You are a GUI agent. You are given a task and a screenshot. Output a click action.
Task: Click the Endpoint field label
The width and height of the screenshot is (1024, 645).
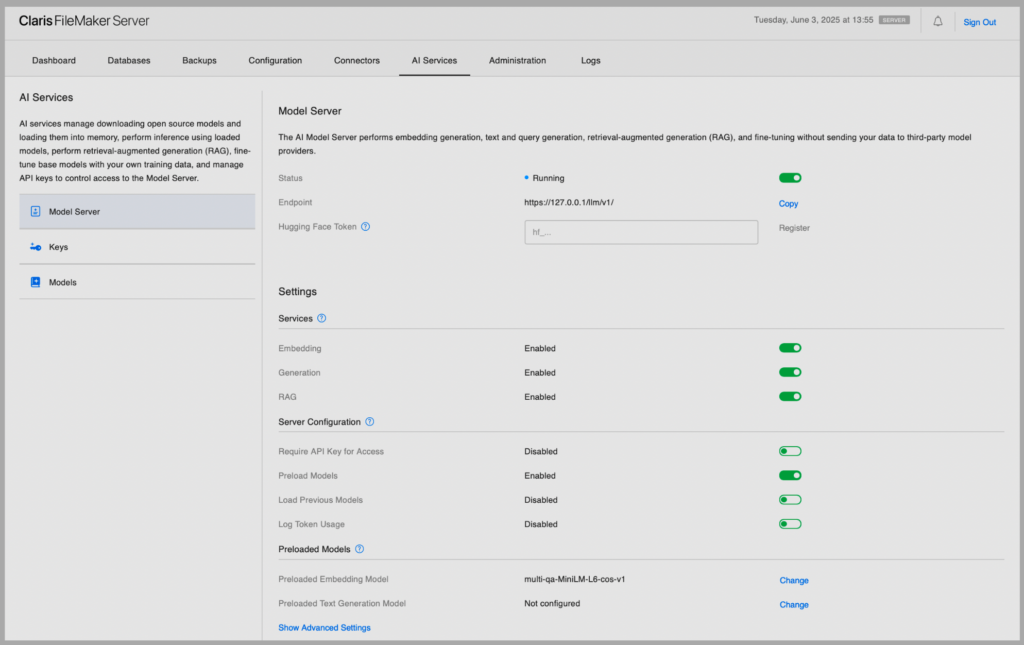pyautogui.click(x=295, y=202)
